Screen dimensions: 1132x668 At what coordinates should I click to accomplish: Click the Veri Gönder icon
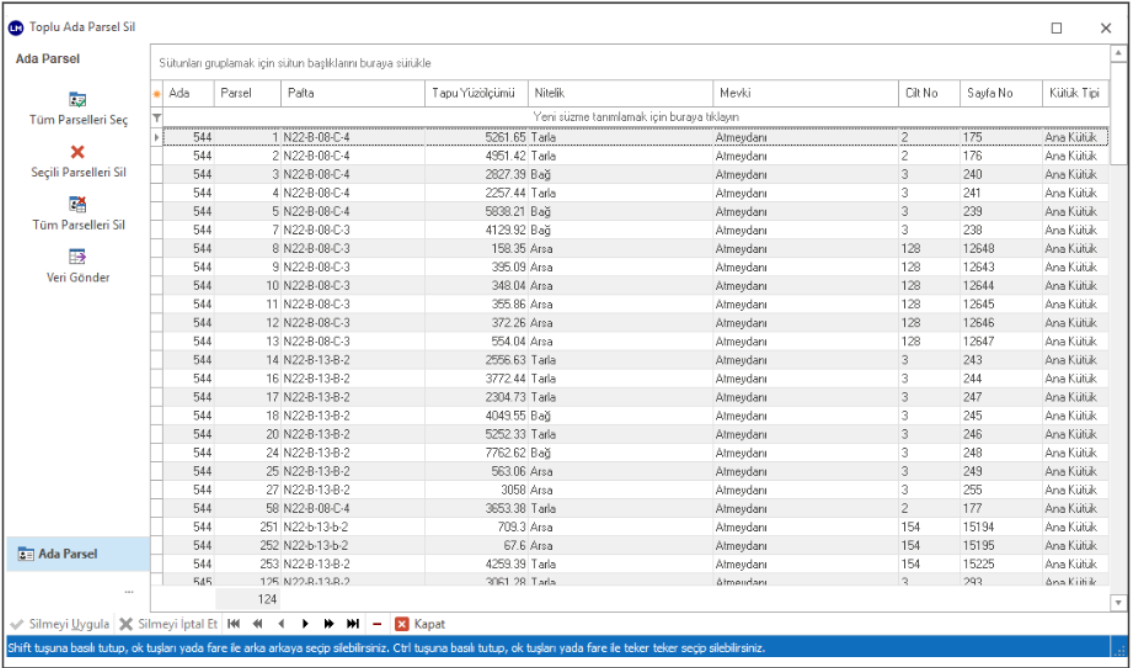pos(78,257)
